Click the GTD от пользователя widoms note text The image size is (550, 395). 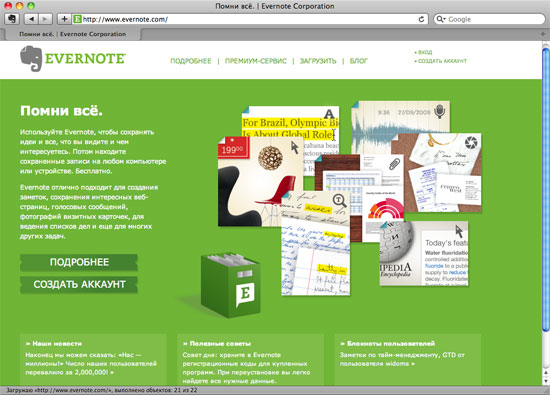click(402, 359)
